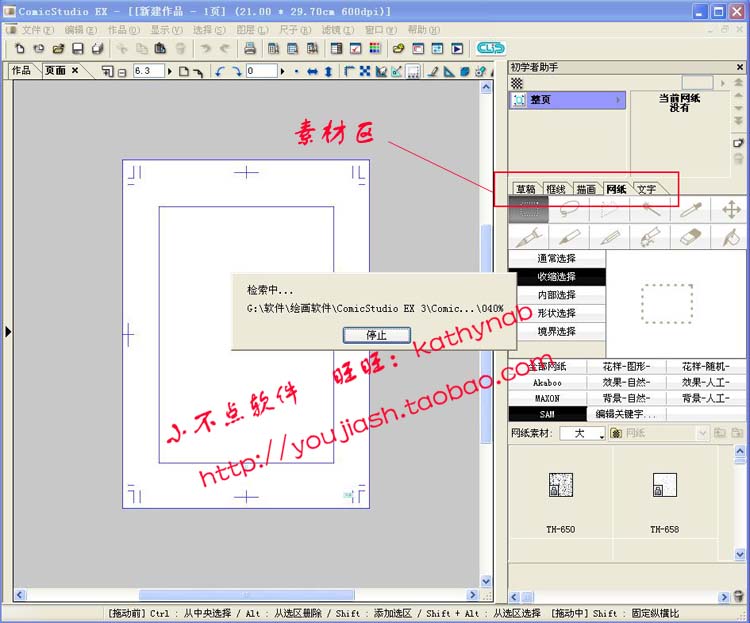750x623 pixels.
Task: Click the rotation angle field showing 0
Action: (262, 71)
